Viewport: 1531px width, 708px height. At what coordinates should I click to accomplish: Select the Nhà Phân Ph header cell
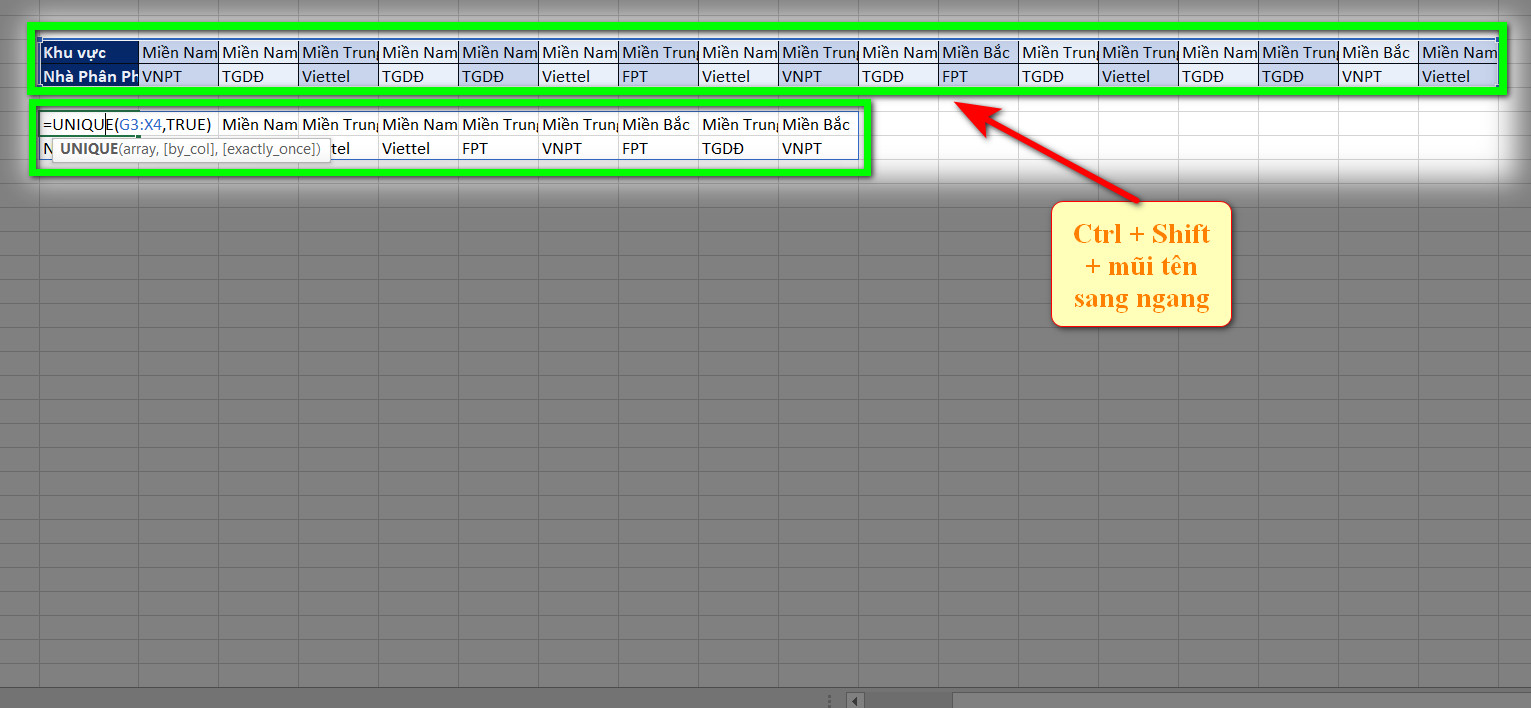(x=89, y=76)
